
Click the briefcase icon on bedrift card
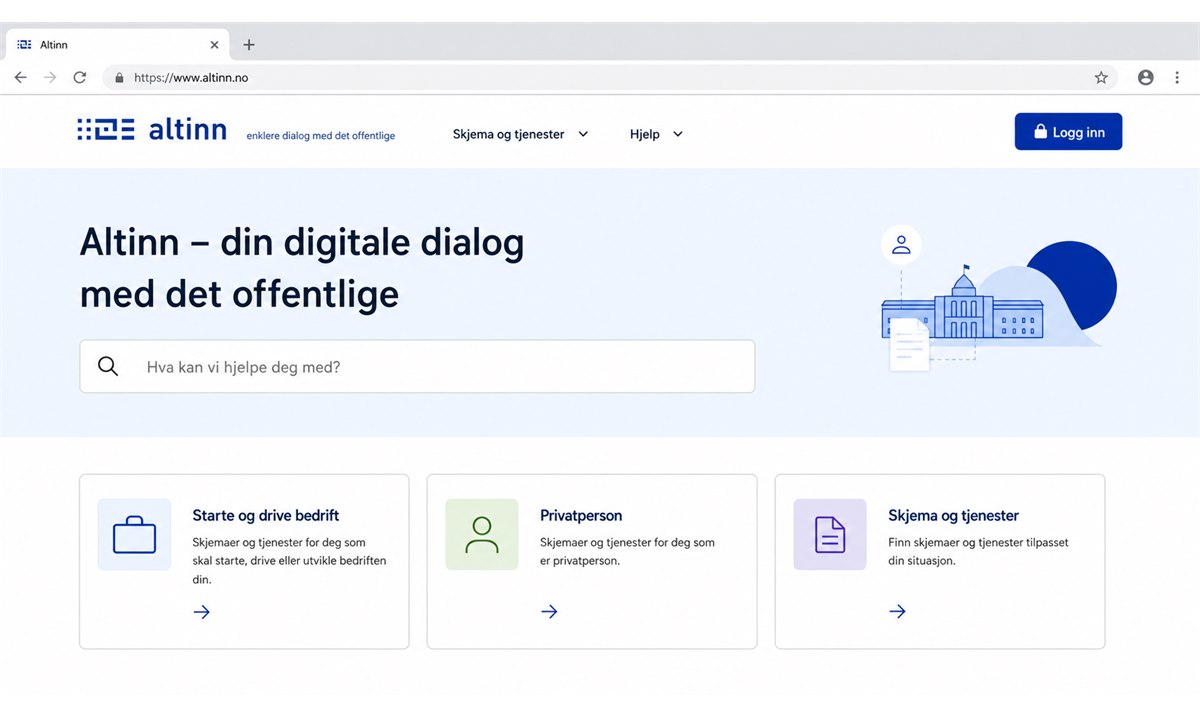click(134, 535)
